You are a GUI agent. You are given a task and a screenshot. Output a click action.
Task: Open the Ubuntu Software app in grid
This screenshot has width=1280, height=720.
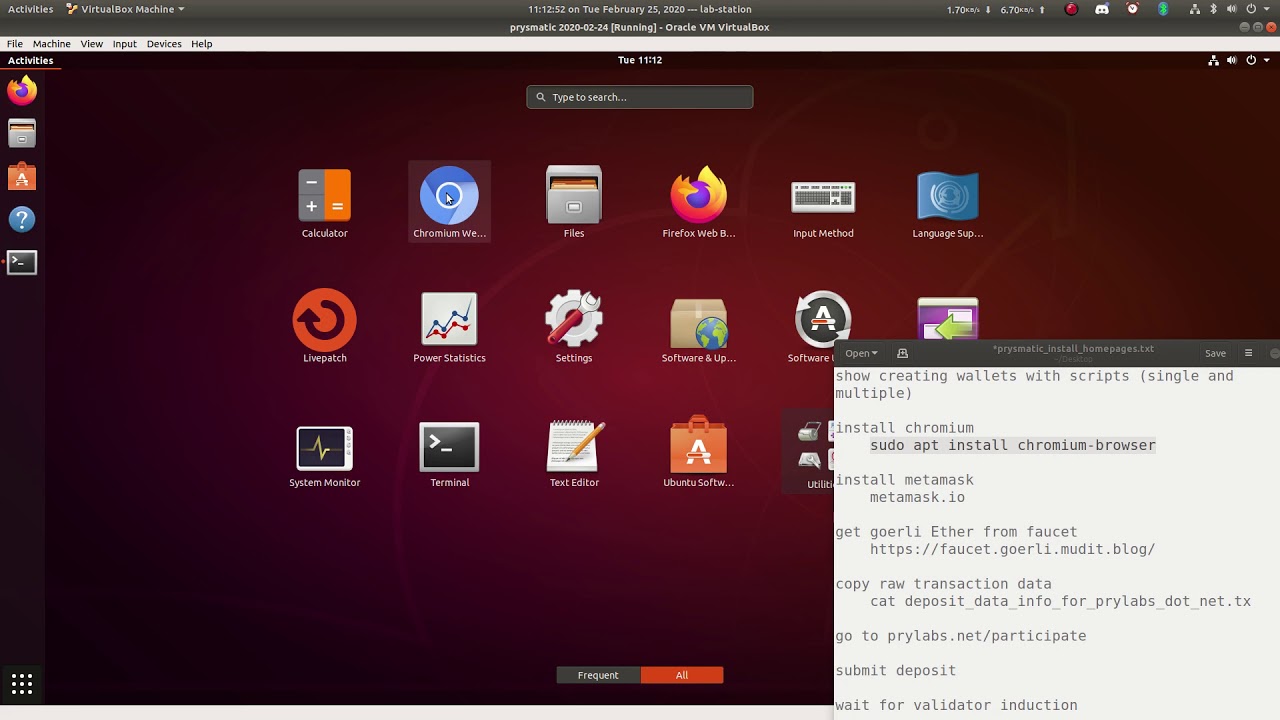coord(698,452)
